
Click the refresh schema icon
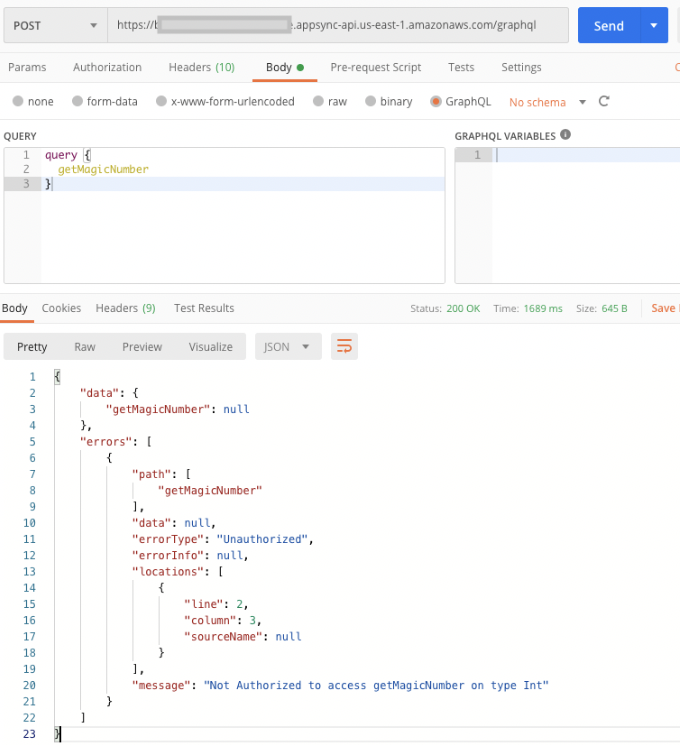point(604,101)
